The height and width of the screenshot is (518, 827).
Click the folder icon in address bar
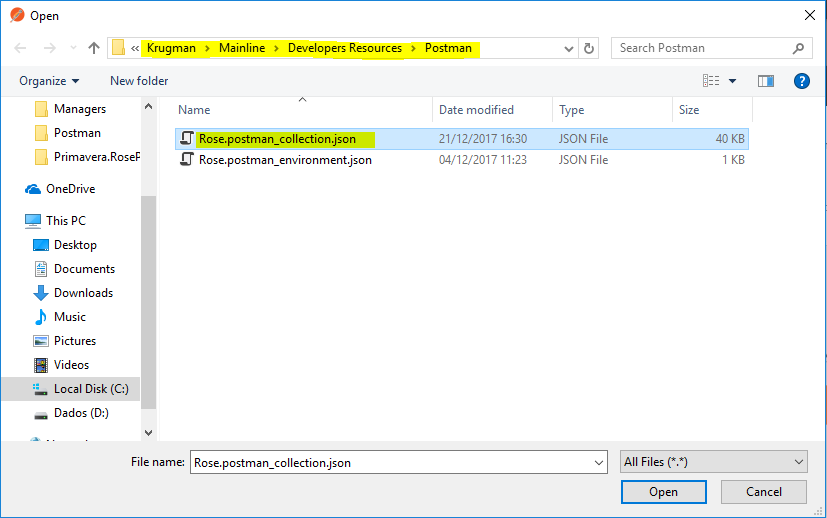119,48
